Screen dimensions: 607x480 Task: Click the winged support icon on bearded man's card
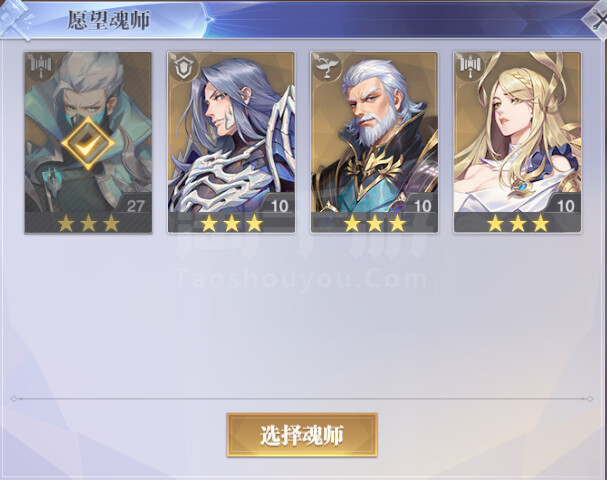point(327,67)
